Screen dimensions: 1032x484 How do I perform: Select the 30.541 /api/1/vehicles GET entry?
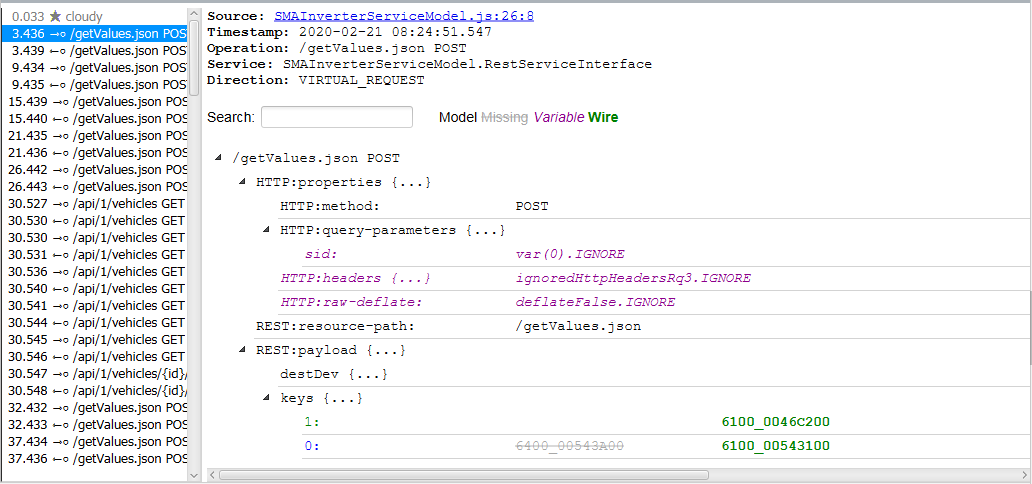coord(95,306)
